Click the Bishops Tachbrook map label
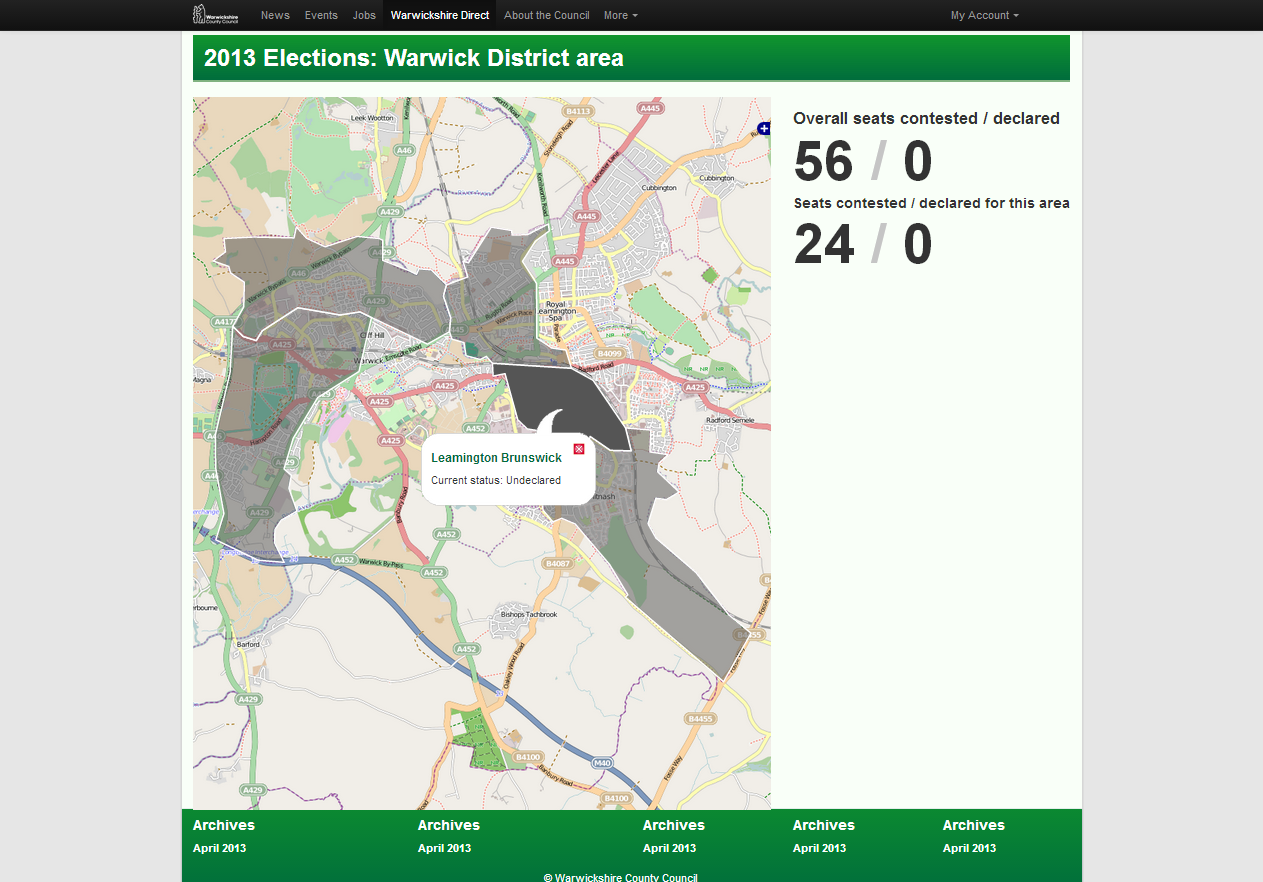 530,613
